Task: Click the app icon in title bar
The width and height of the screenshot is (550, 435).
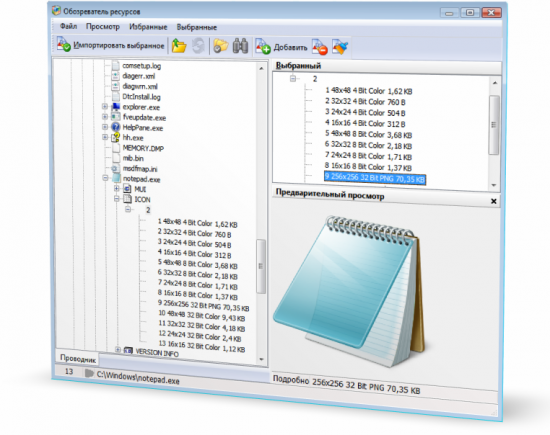Action: tap(56, 11)
